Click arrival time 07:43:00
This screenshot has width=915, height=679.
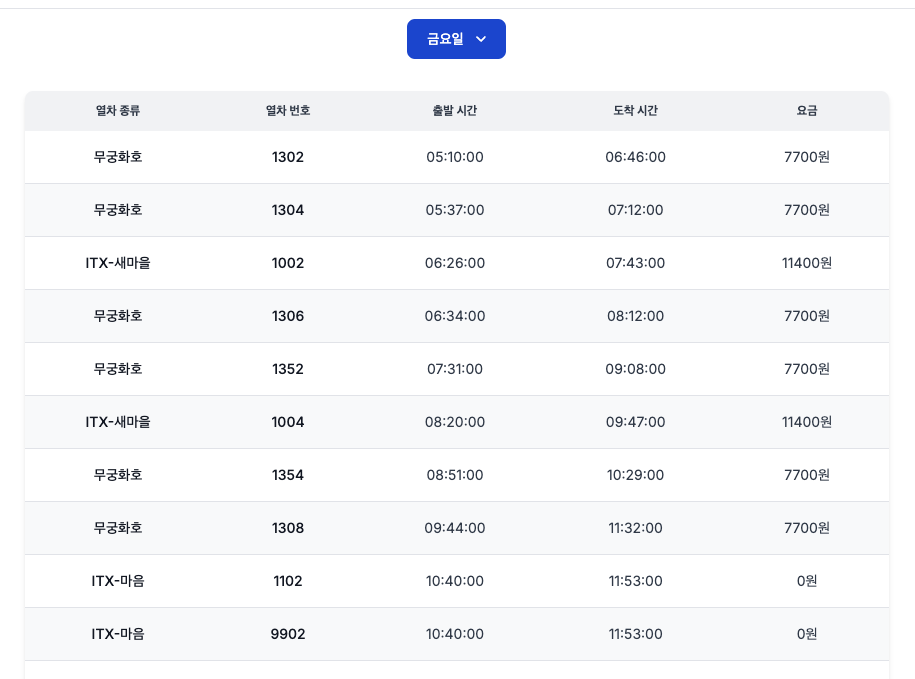(635, 263)
